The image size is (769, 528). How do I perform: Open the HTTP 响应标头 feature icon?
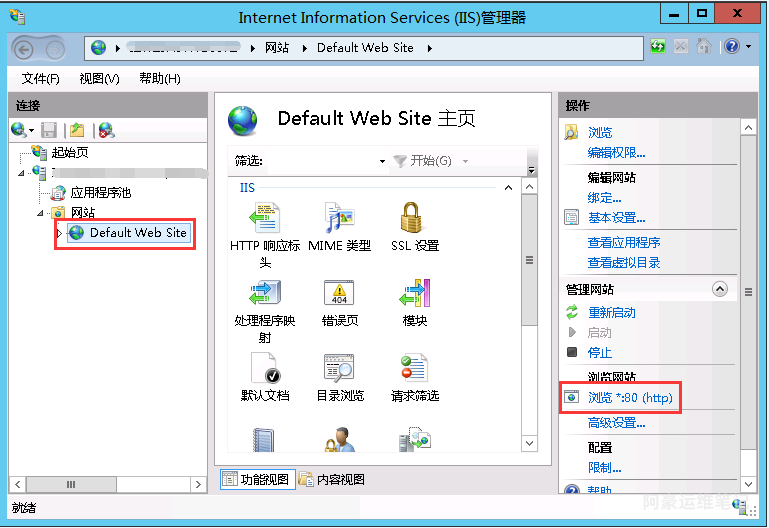coord(264,220)
